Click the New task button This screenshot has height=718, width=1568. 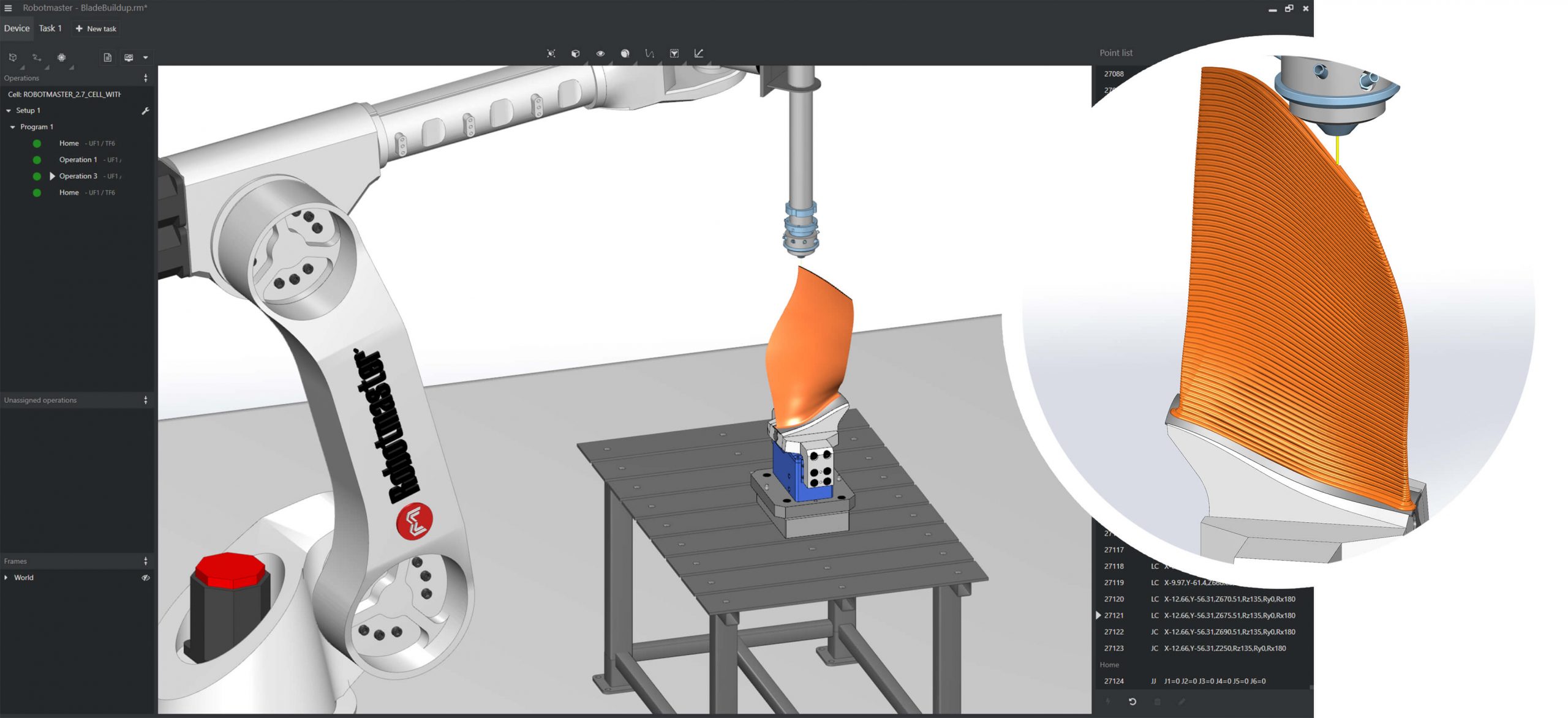point(96,29)
